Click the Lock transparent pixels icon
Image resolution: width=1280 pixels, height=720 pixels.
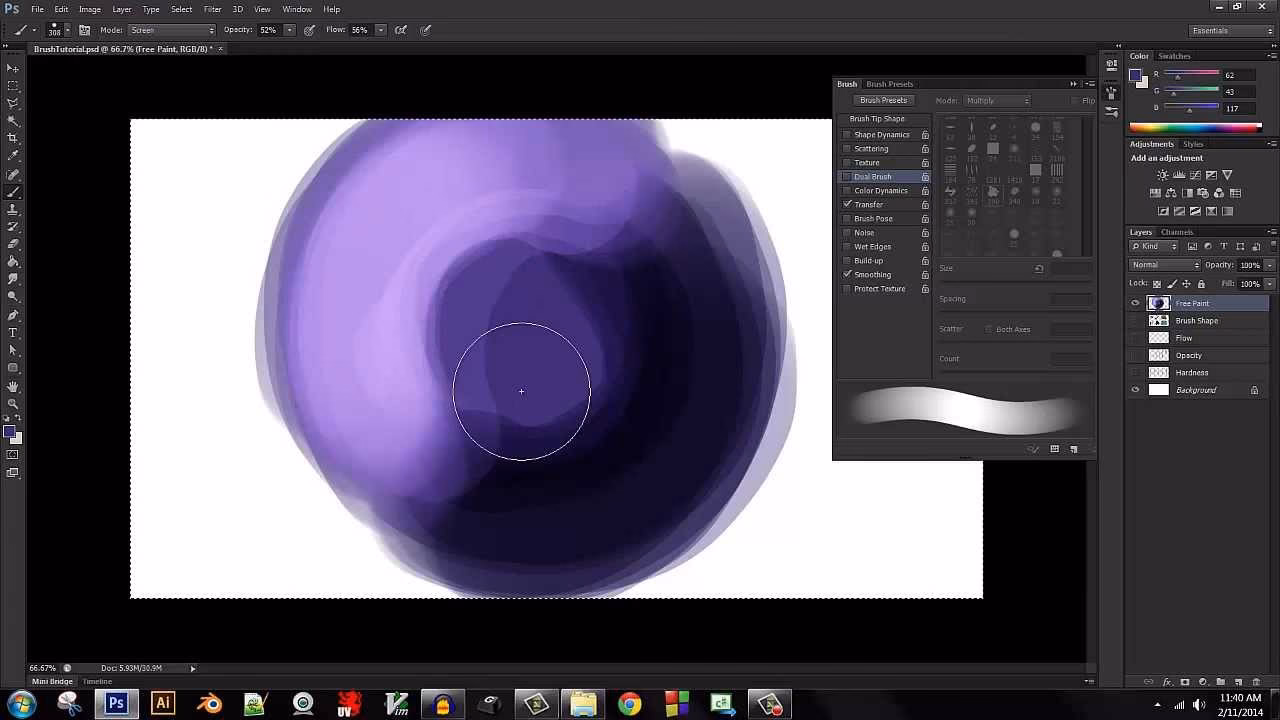coord(1155,283)
